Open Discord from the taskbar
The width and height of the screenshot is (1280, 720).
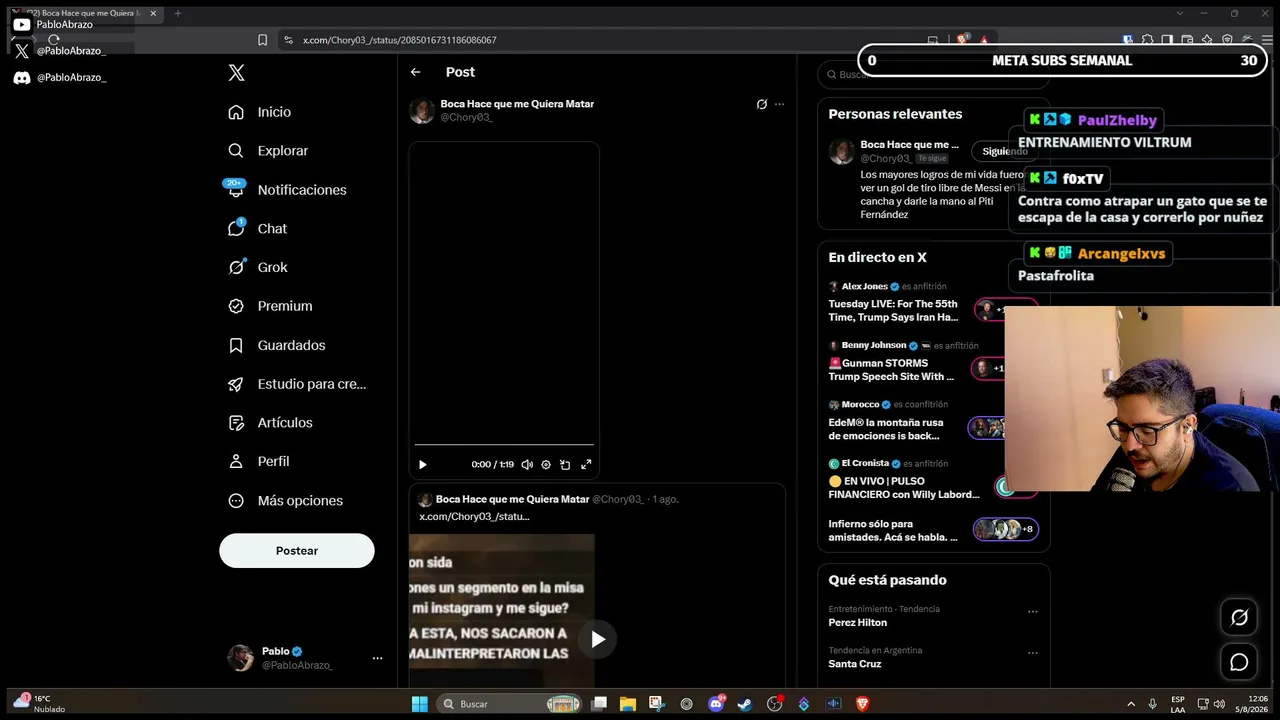tap(716, 704)
